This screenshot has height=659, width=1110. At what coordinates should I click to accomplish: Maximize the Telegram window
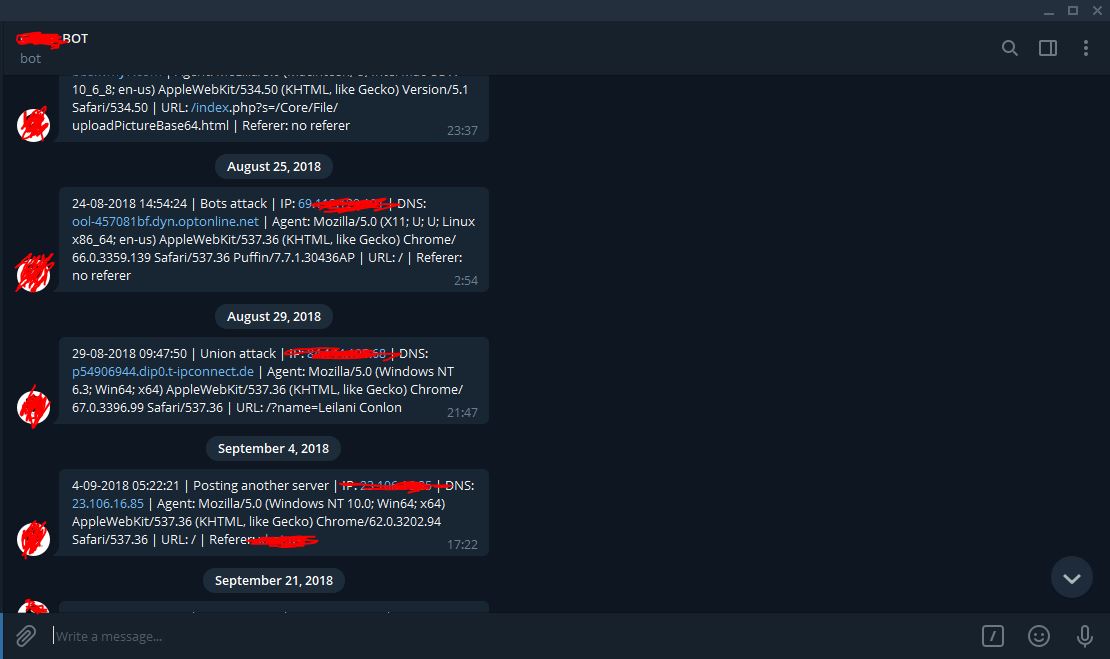pos(1073,10)
